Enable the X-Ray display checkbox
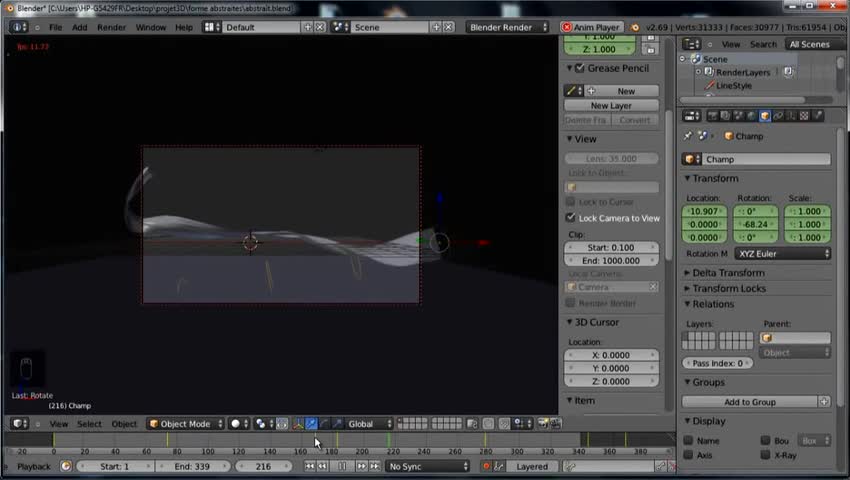850x480 pixels. pos(765,455)
